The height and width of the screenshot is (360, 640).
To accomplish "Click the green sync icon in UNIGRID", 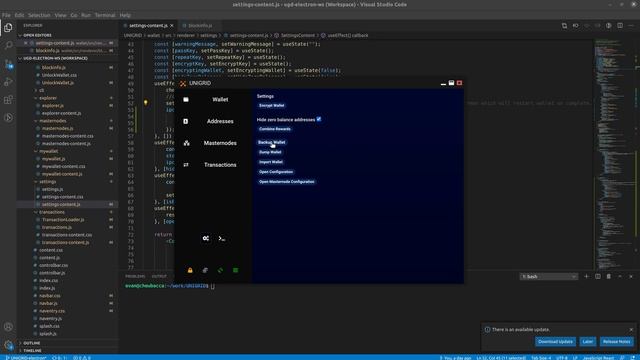I will 220,270.
